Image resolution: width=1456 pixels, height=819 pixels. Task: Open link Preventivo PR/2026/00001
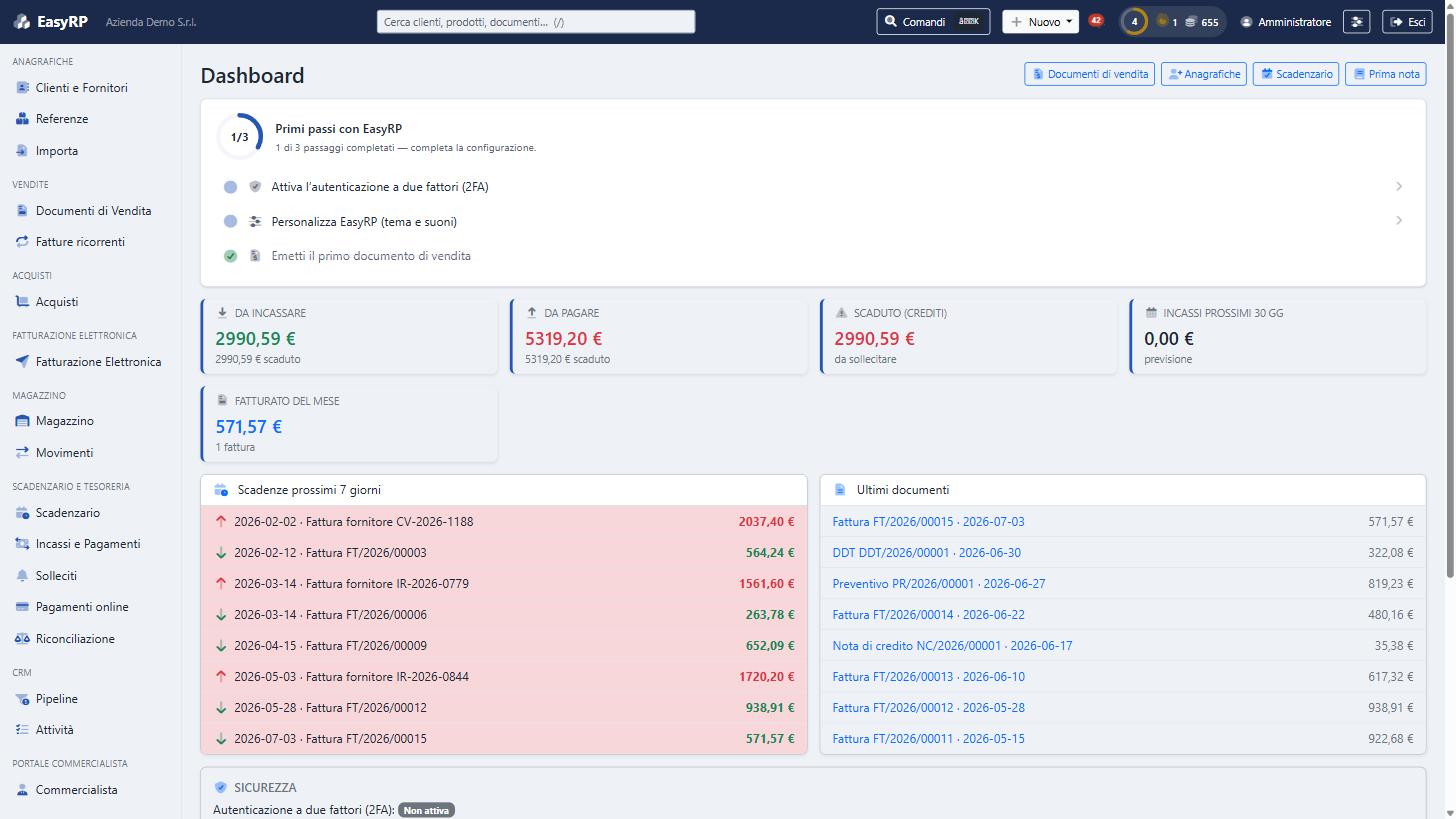(939, 584)
